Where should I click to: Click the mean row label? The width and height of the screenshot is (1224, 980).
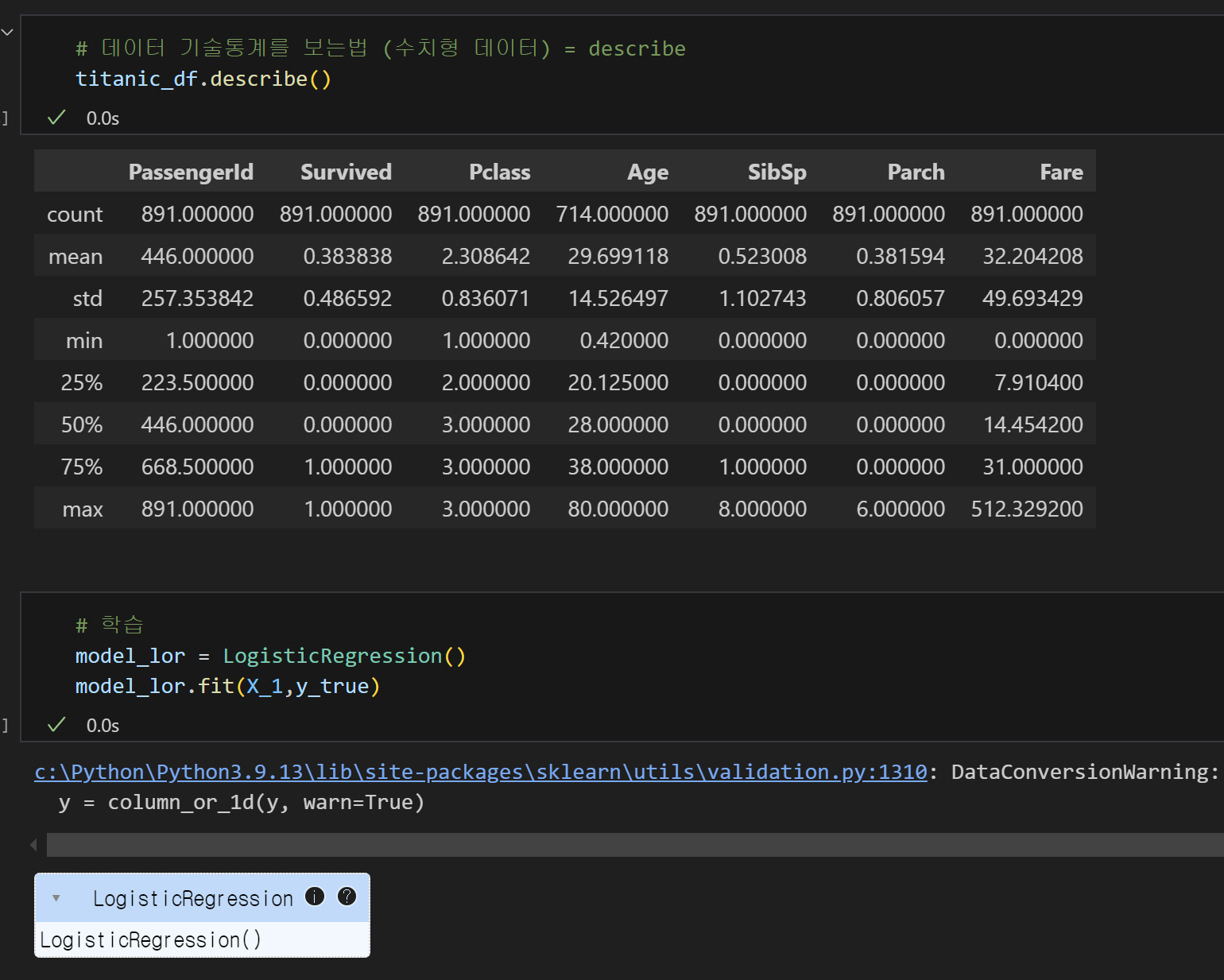[x=76, y=257]
